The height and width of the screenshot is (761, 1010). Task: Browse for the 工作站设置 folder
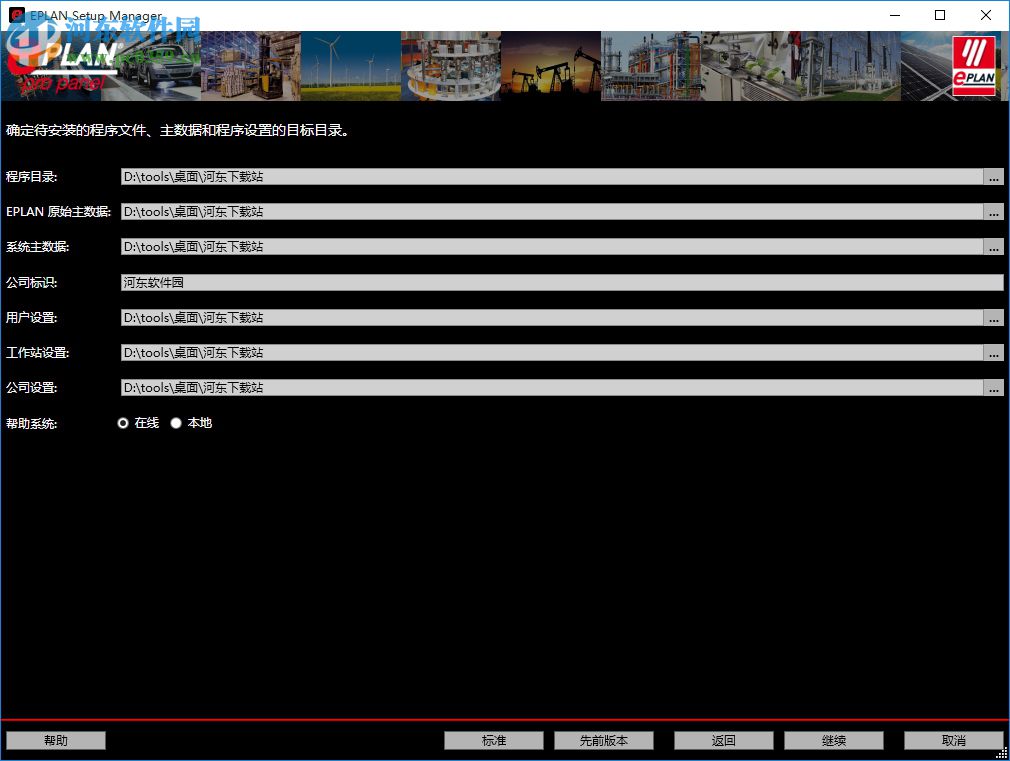(993, 352)
